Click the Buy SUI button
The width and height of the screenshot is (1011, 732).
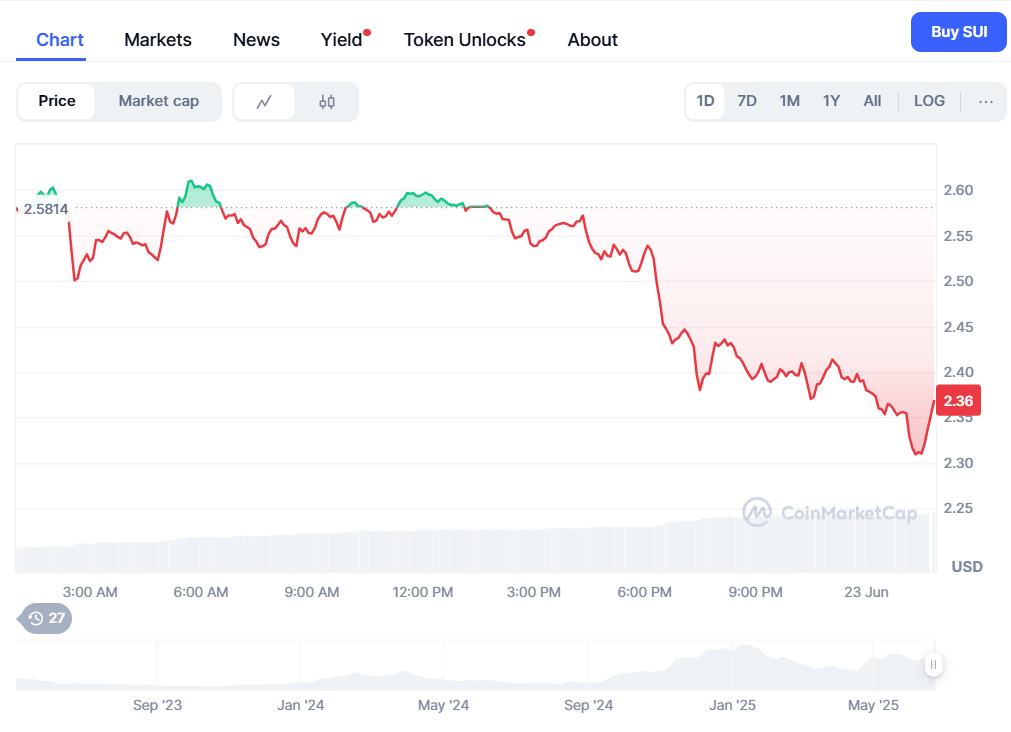tap(959, 32)
